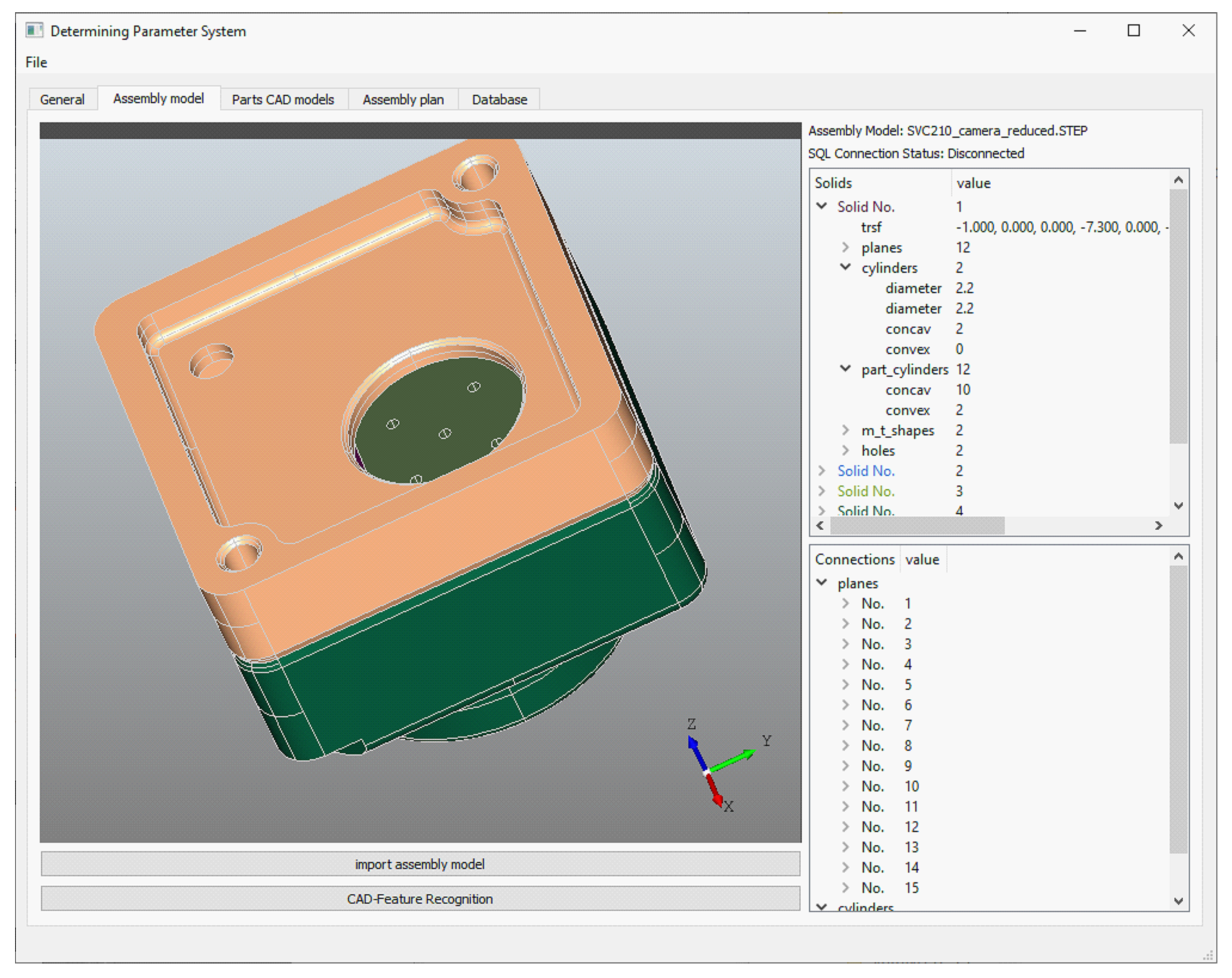Collapse the Solid No. 1 tree node
Image resolution: width=1232 pixels, height=978 pixels.
pyautogui.click(x=822, y=206)
